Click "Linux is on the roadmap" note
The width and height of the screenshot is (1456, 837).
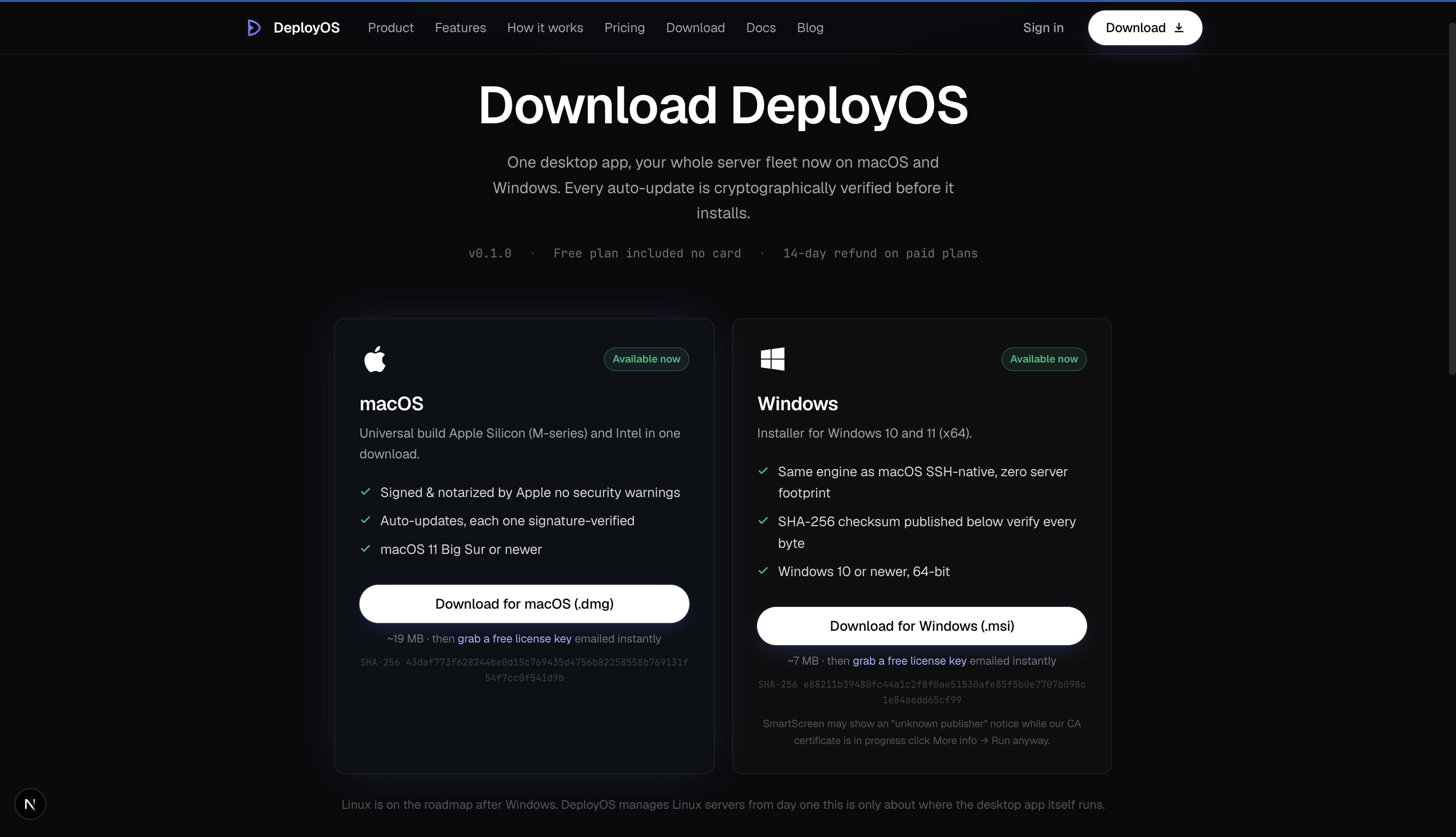coord(723,804)
